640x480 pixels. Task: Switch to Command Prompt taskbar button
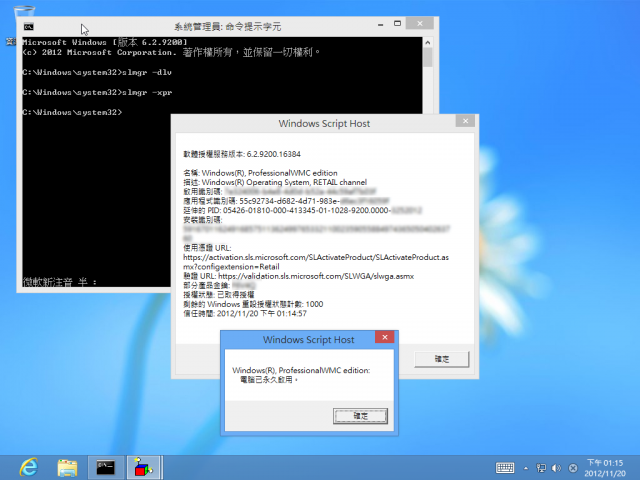tap(106, 467)
